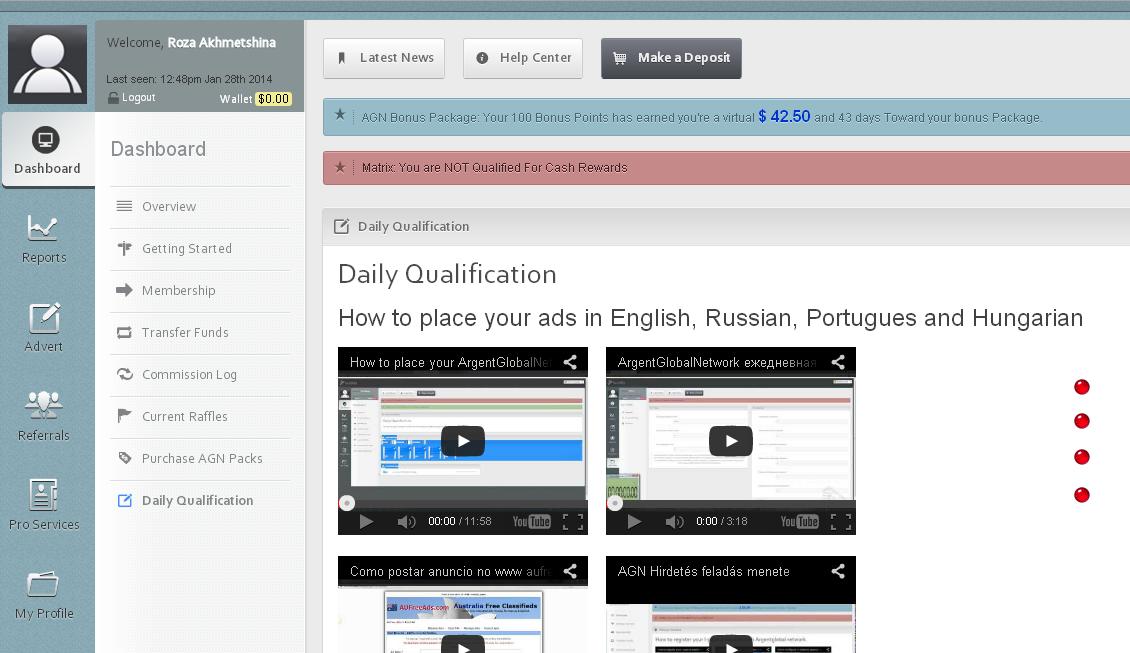Click the 'AGN Hirdetés feladás menete' video title

703,572
